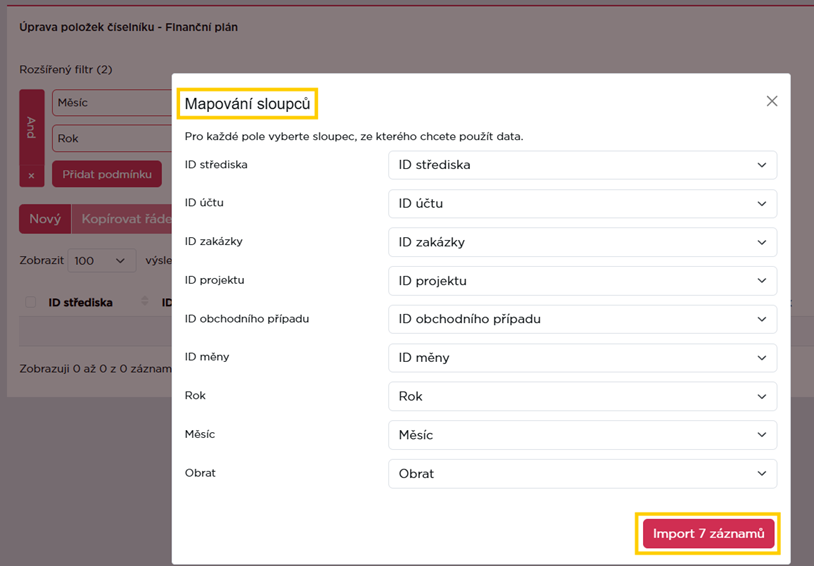This screenshot has height=566, width=814.
Task: Expand the ID měny mapping dropdown
Action: (x=582, y=358)
